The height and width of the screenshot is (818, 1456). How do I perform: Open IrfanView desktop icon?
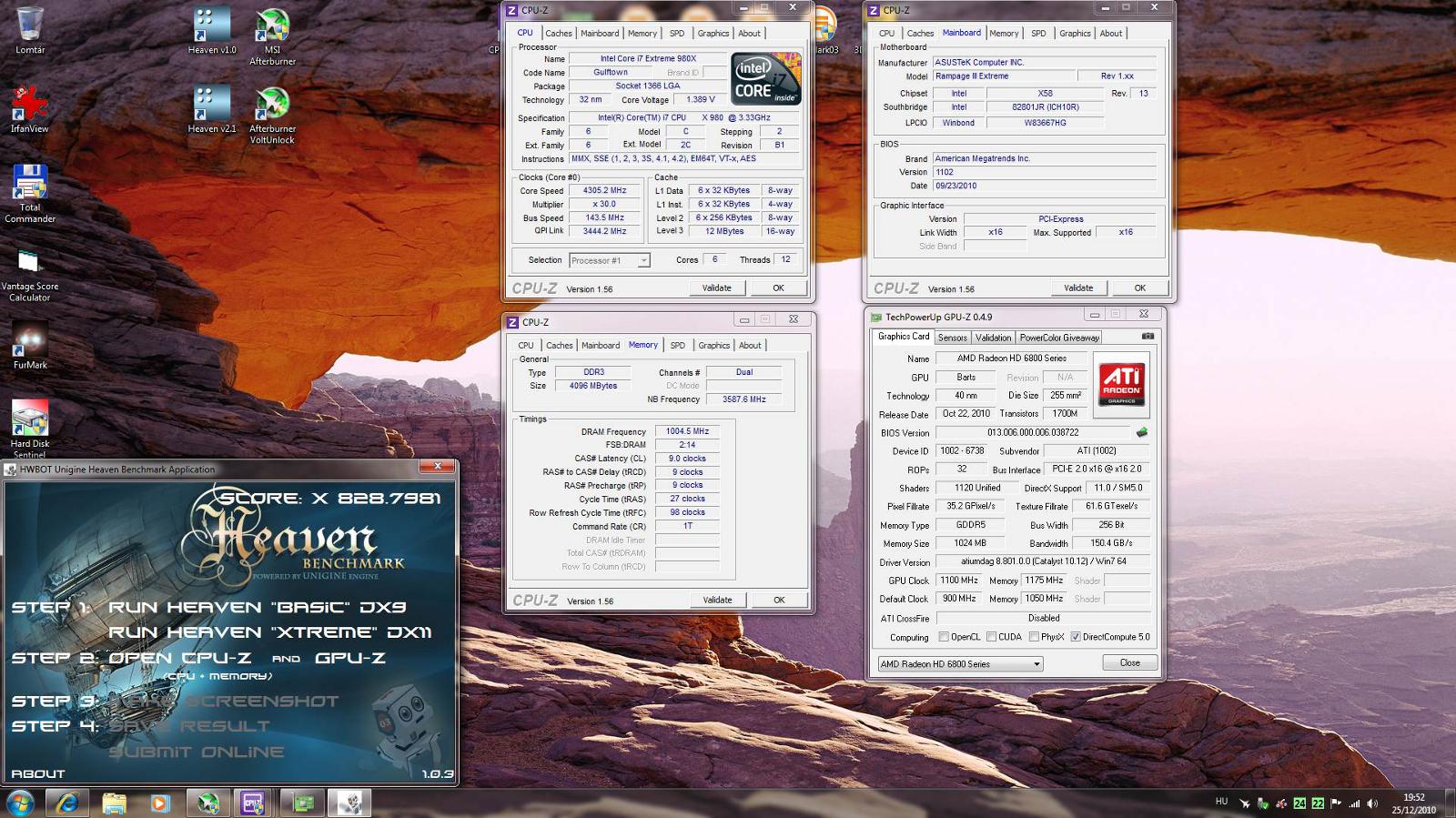tap(30, 109)
